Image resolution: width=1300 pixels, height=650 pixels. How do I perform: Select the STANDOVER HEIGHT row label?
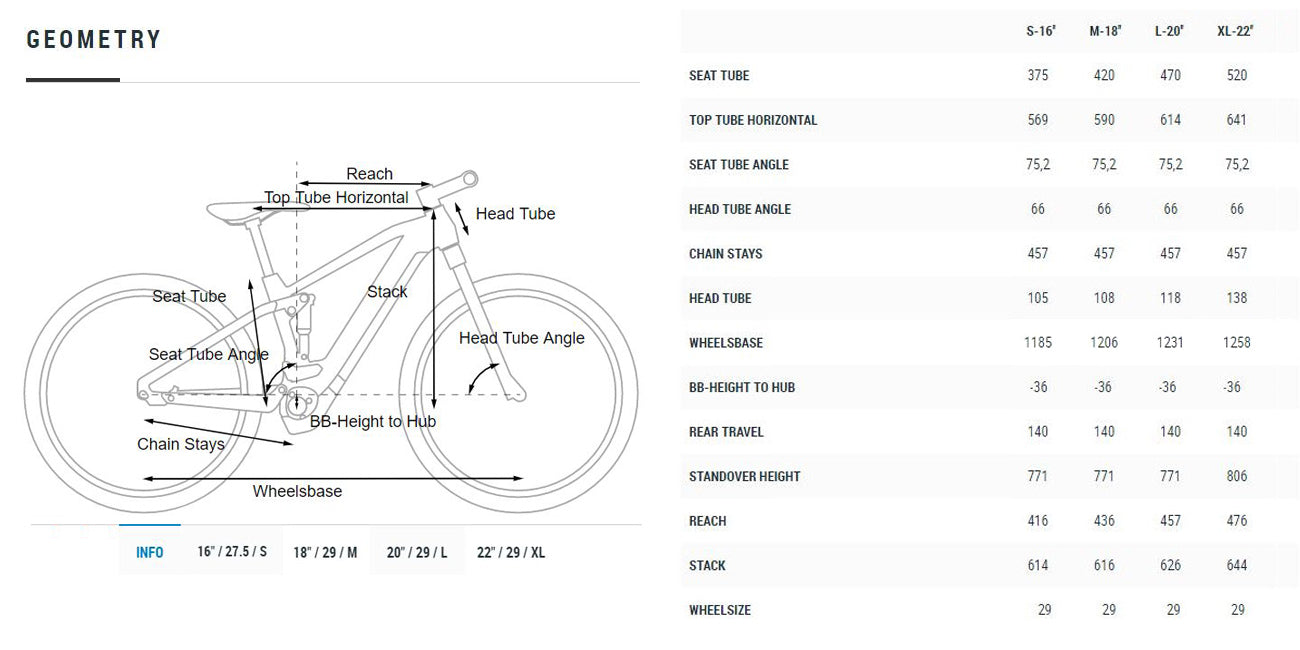point(745,477)
